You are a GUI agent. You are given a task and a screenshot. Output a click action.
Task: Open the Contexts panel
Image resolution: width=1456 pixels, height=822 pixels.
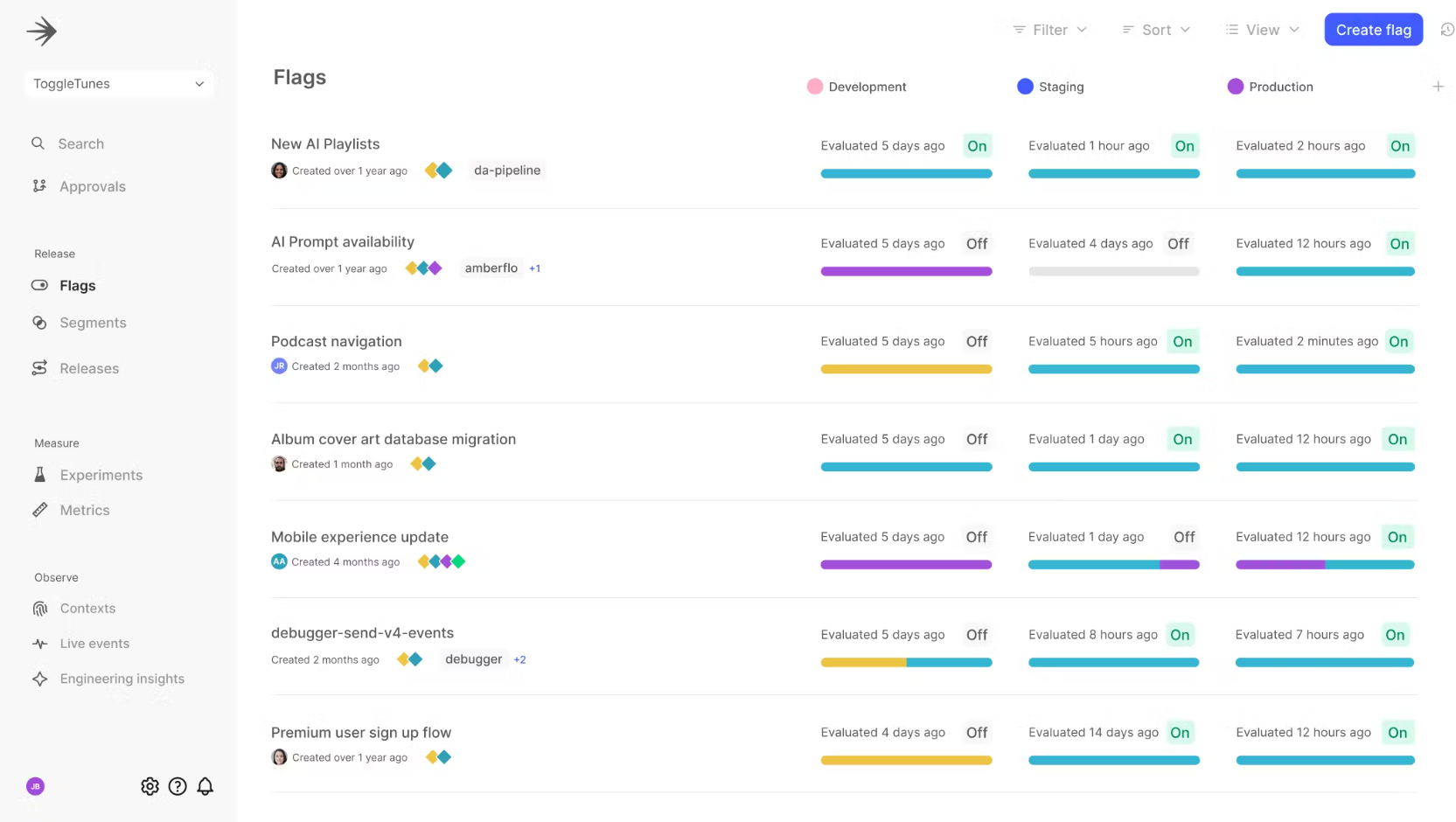click(x=87, y=608)
